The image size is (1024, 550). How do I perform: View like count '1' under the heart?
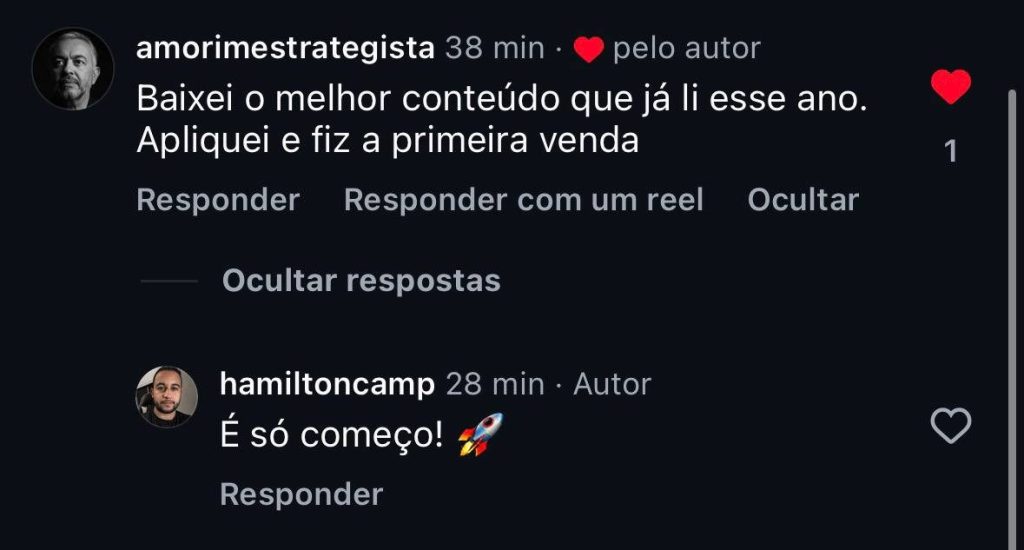pos(951,152)
